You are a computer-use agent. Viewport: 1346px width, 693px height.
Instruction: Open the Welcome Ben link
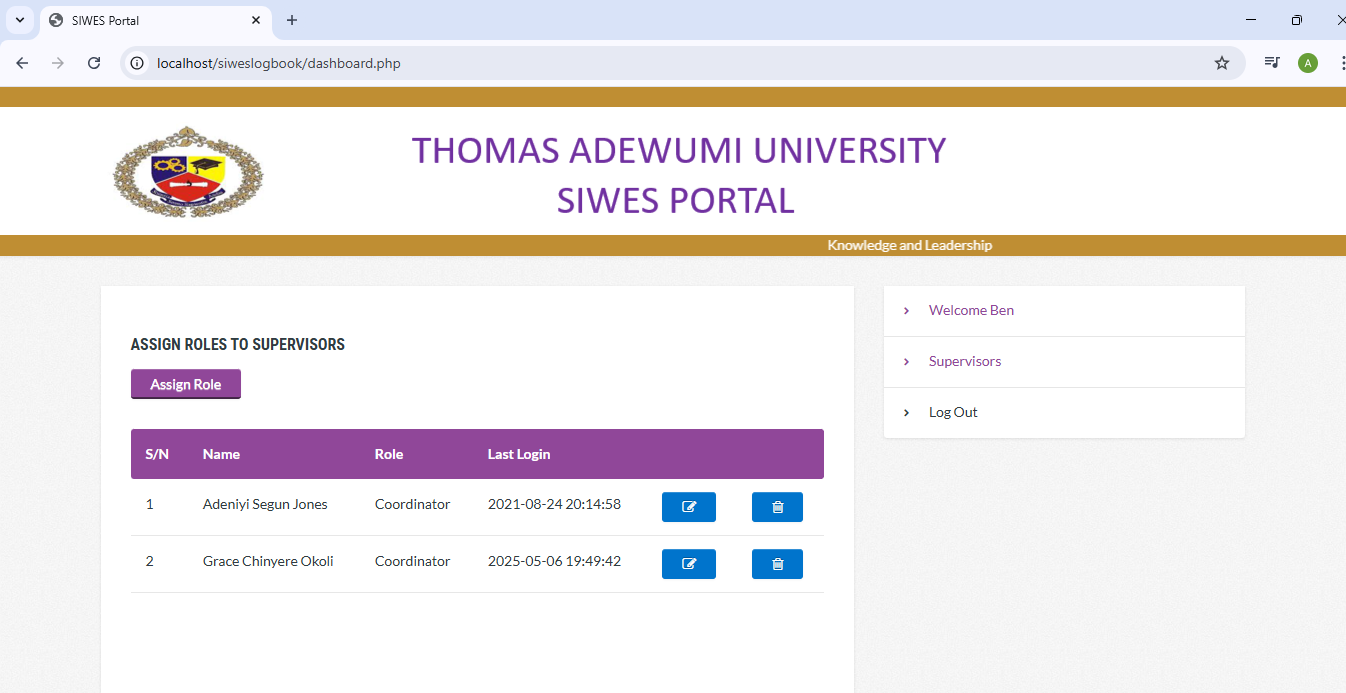(970, 311)
